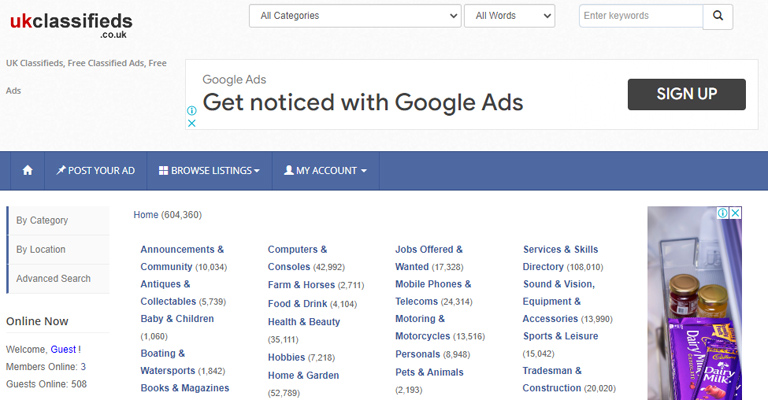Viewport: 768px width, 400px height.
Task: Expand the My Account menu
Action: 325,171
